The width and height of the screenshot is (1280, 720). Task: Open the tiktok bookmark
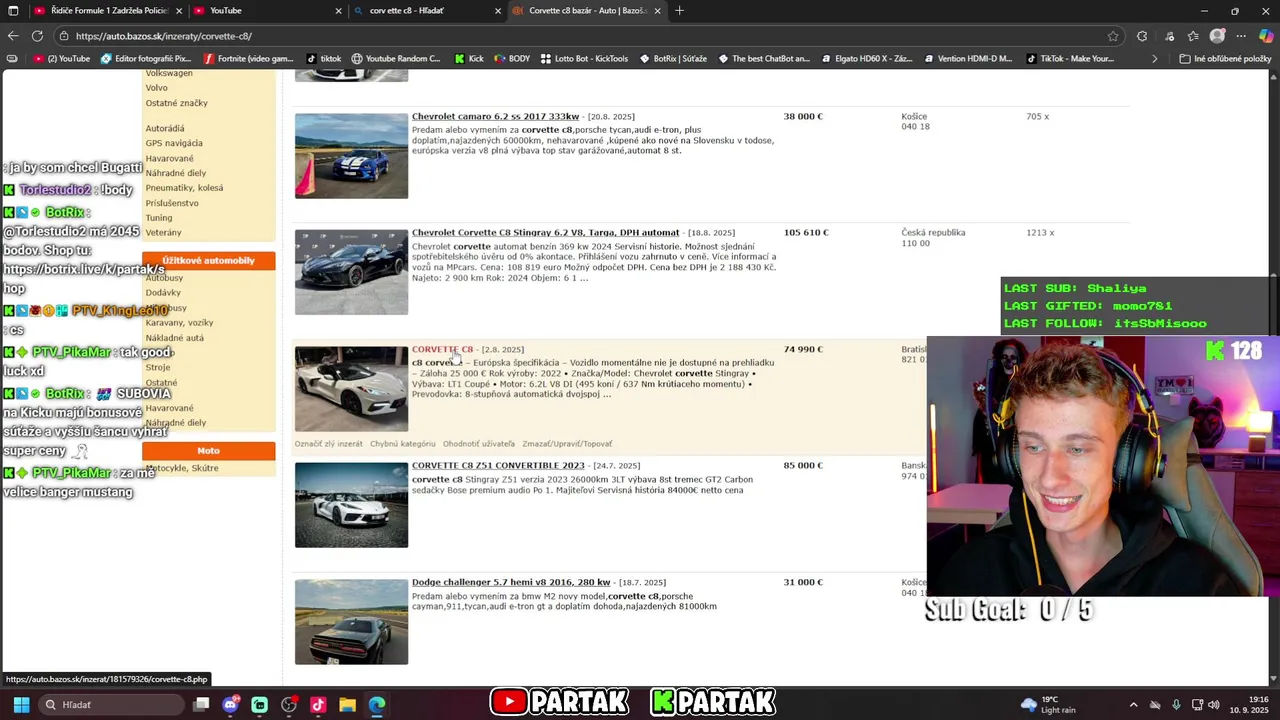point(324,59)
